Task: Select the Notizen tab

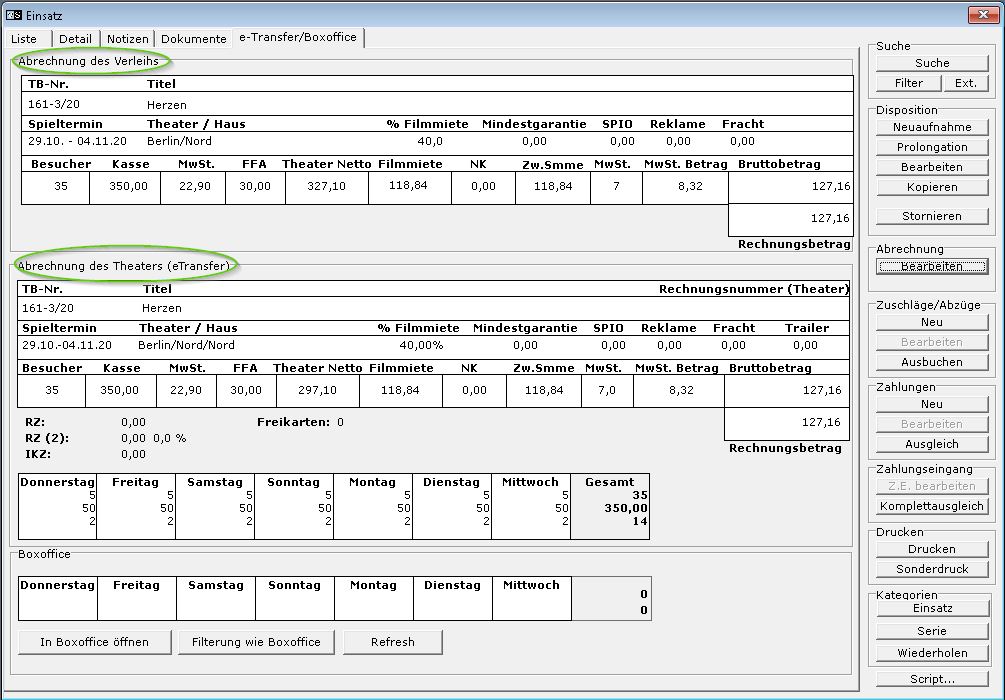Action: point(127,39)
